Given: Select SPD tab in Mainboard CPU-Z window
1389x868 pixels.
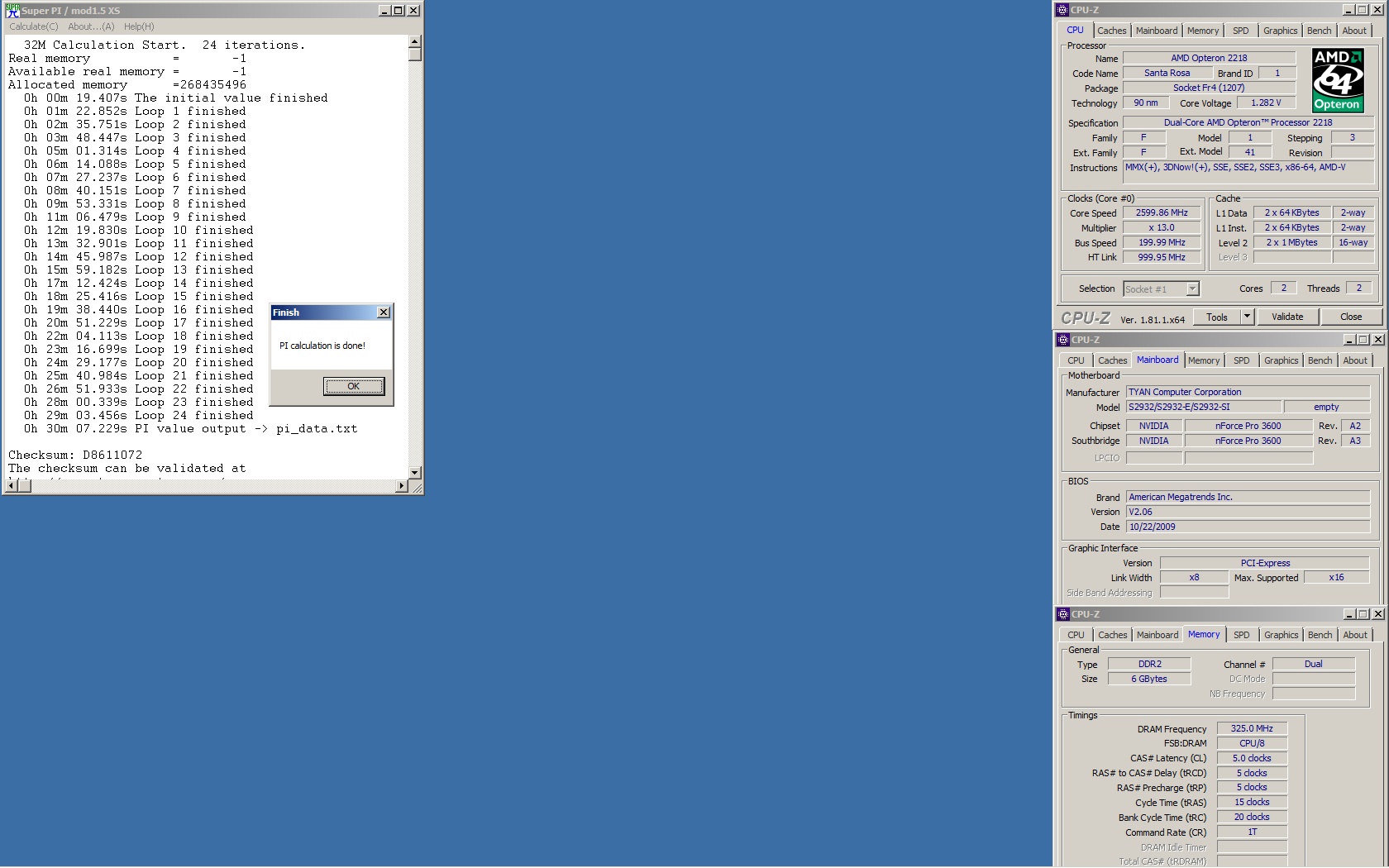Looking at the screenshot, I should [1242, 360].
